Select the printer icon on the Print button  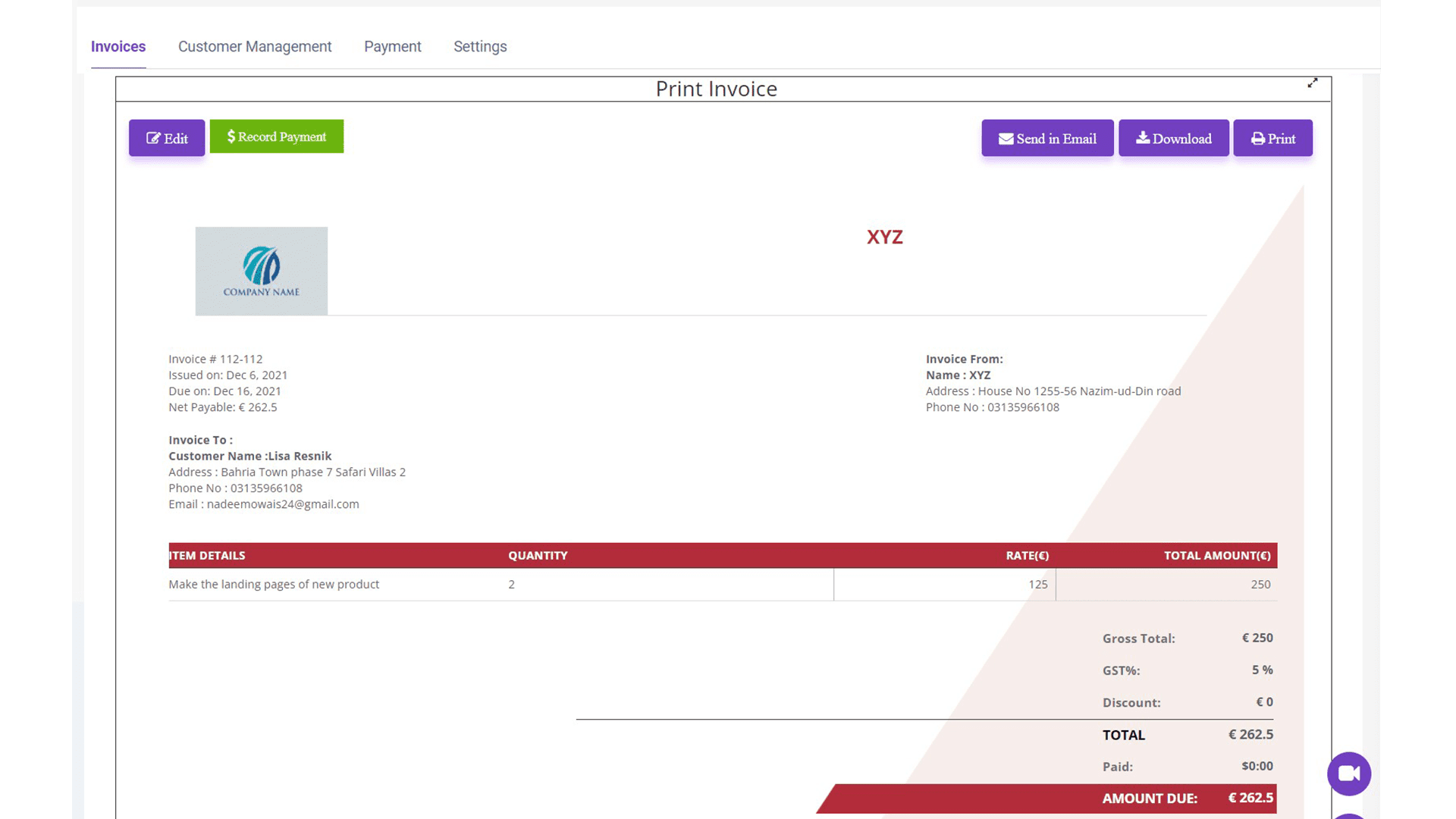pos(1258,138)
